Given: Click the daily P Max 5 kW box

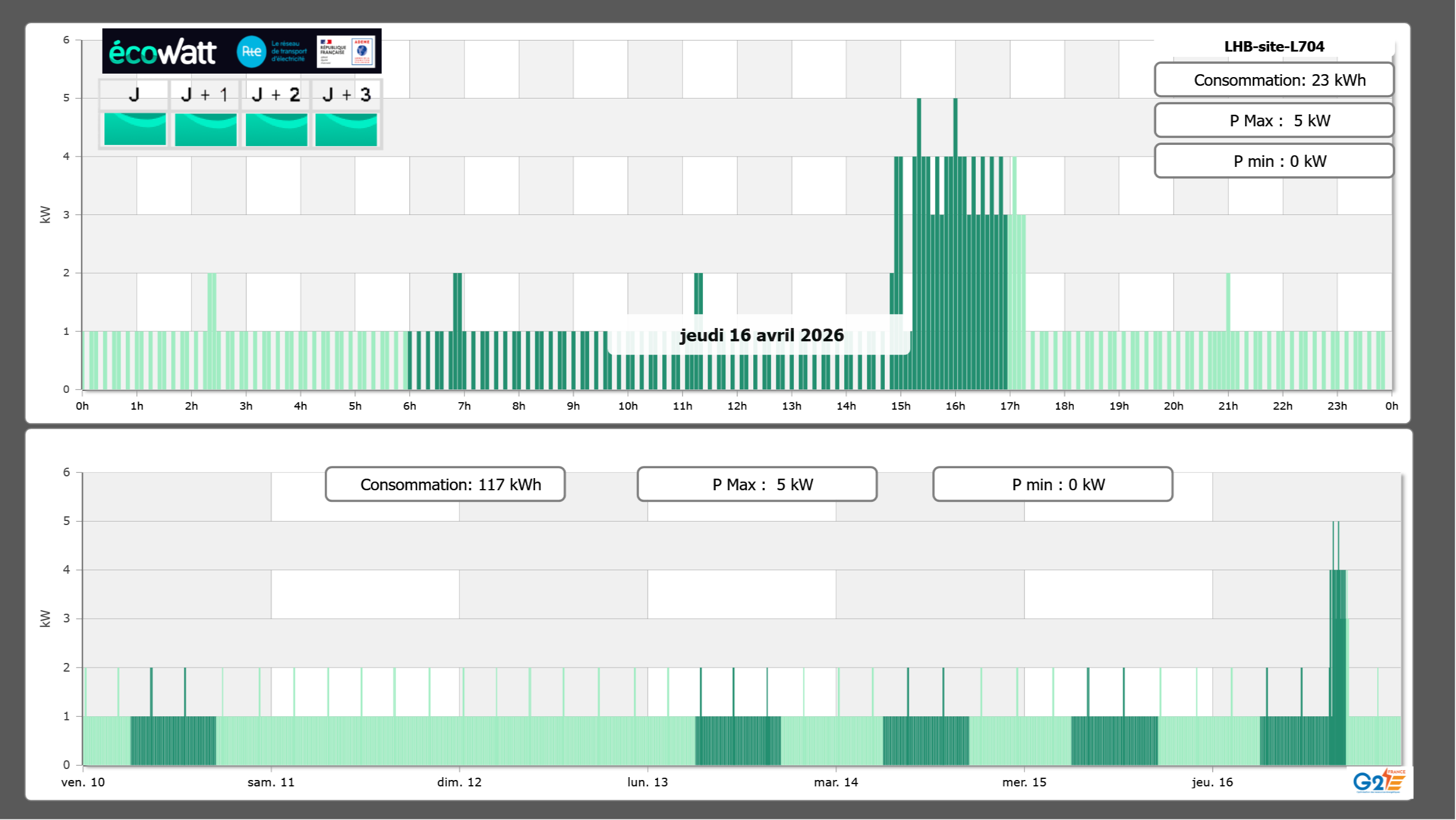Looking at the screenshot, I should 1273,121.
